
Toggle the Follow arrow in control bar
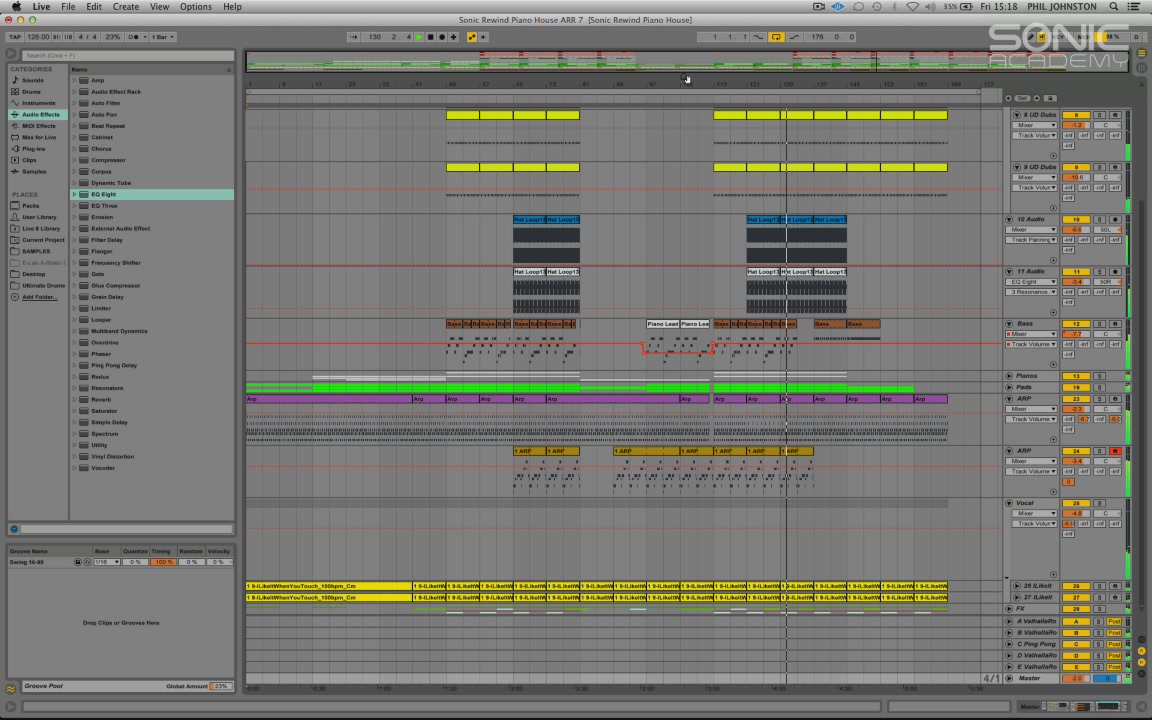coord(353,37)
